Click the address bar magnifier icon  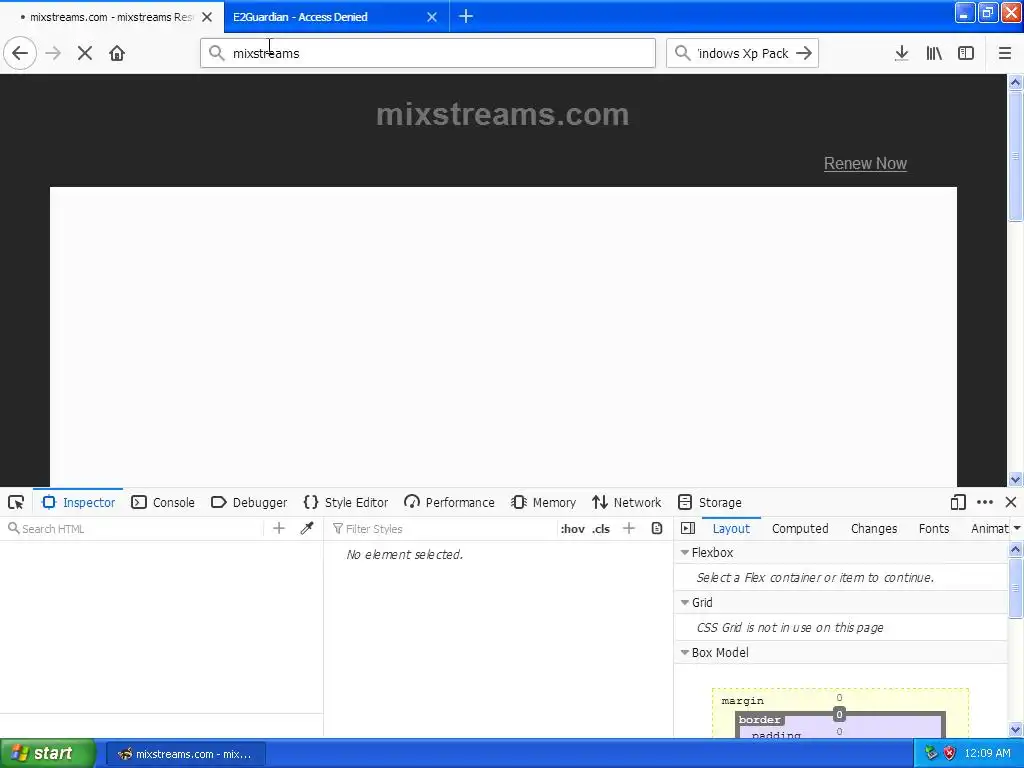[x=216, y=54]
